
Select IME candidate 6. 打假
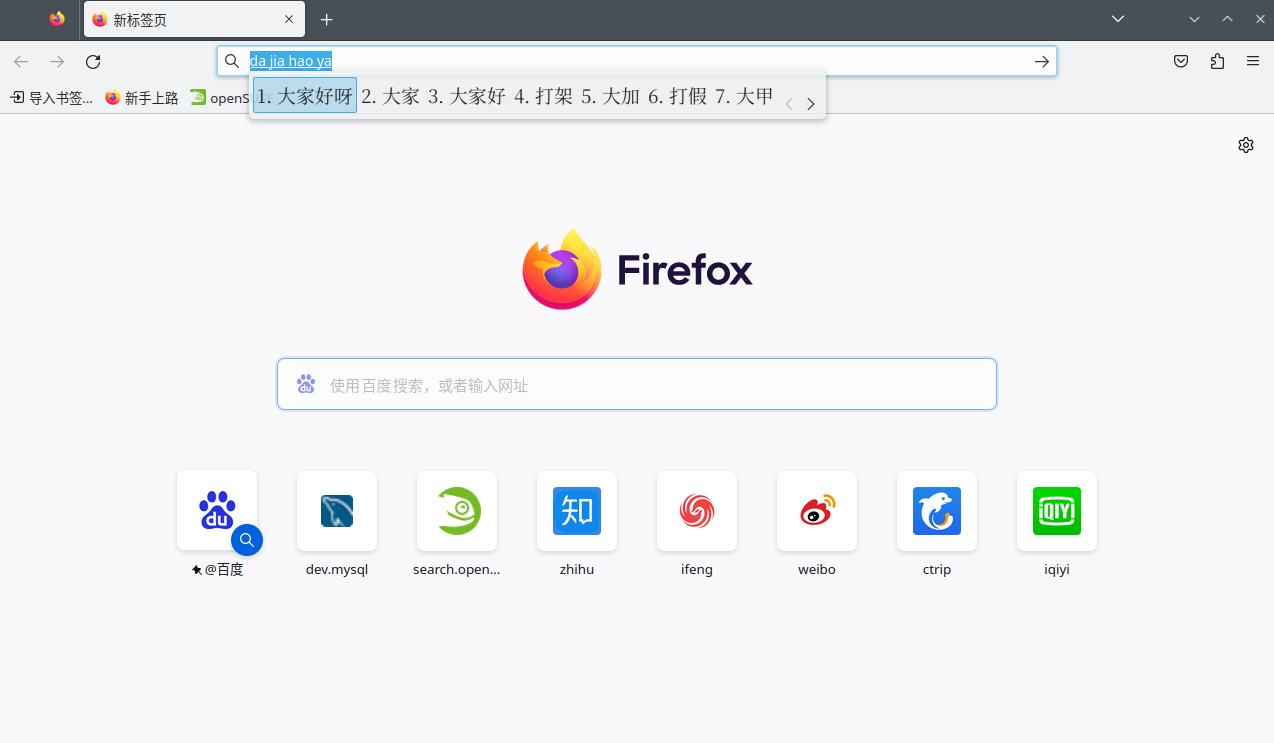[677, 96]
